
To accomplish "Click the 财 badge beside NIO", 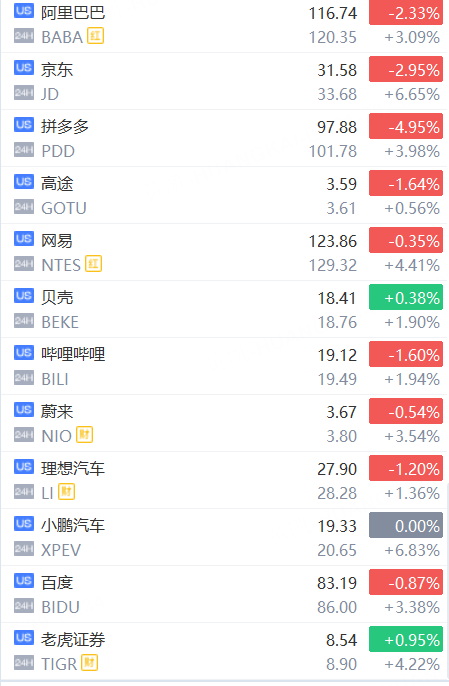I will (84, 434).
